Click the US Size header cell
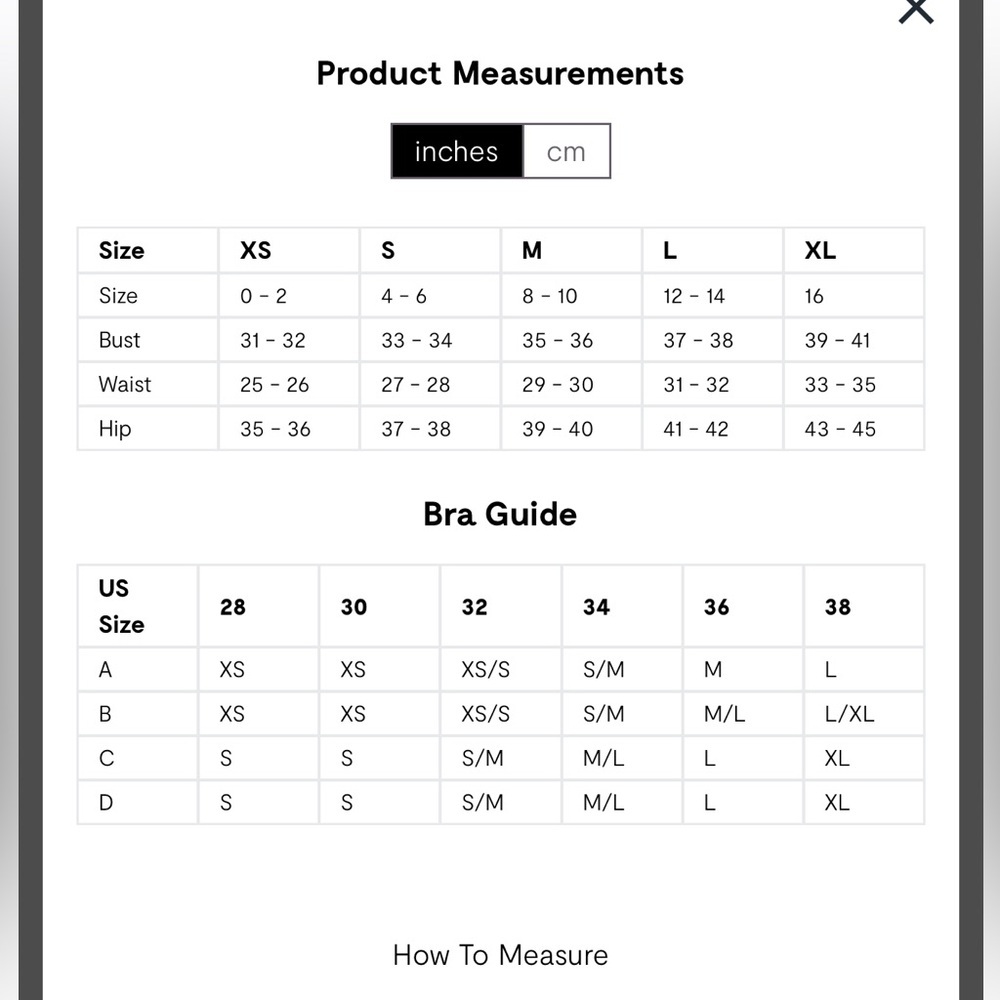This screenshot has height=1000, width=1000. 121,606
